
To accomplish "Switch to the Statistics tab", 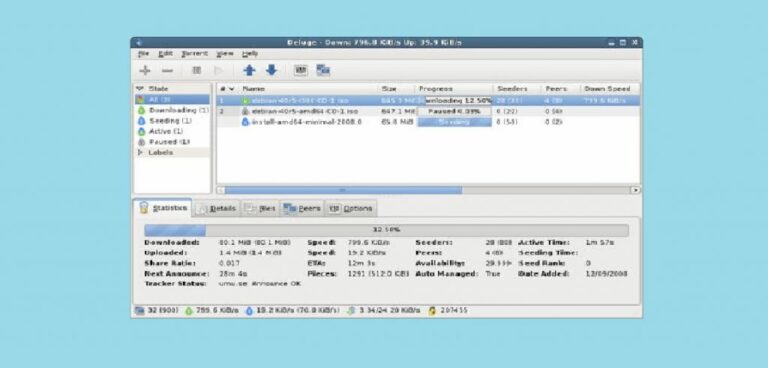I will 162,208.
